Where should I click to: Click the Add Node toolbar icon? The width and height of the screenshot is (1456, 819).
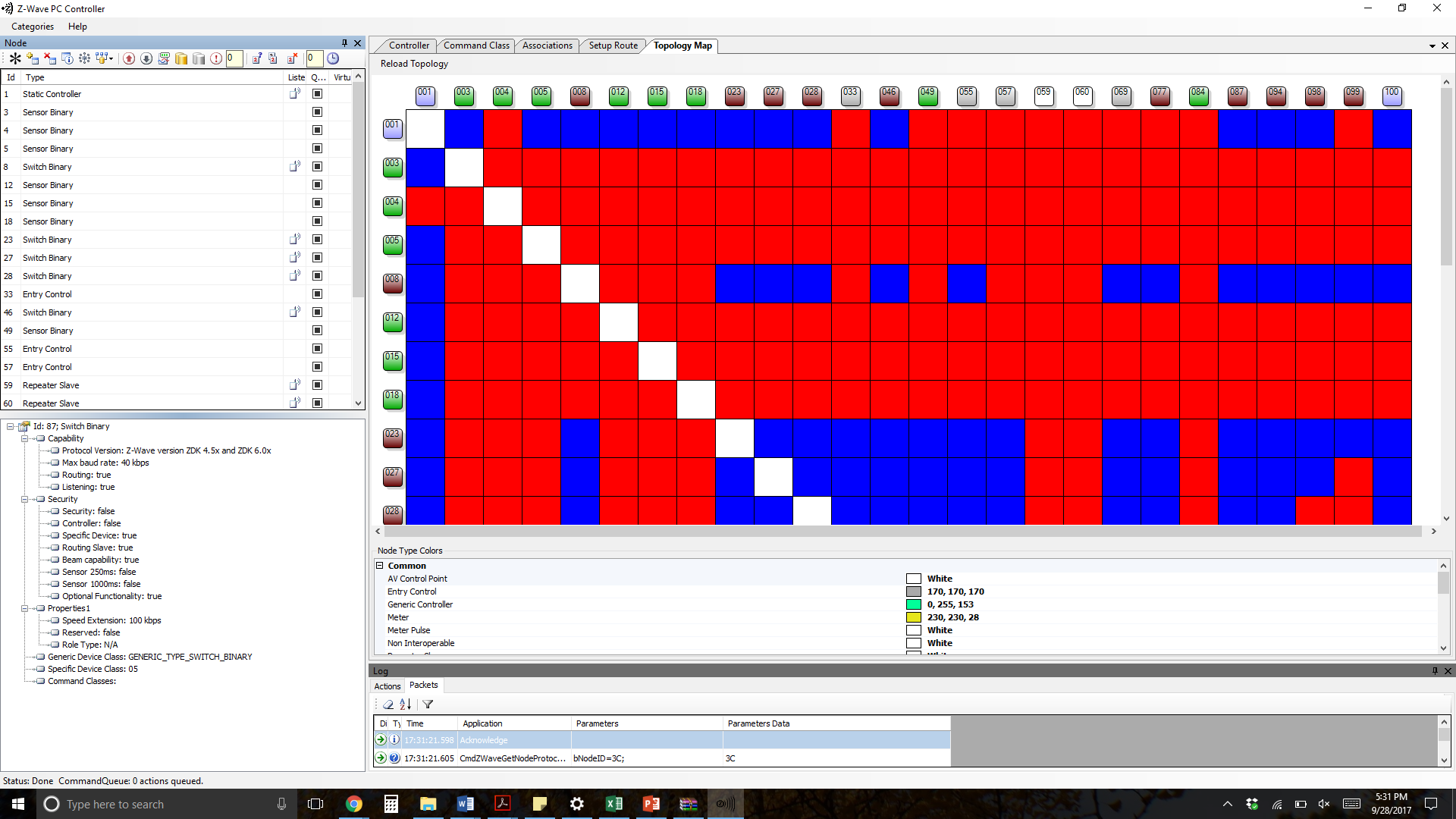point(33,58)
